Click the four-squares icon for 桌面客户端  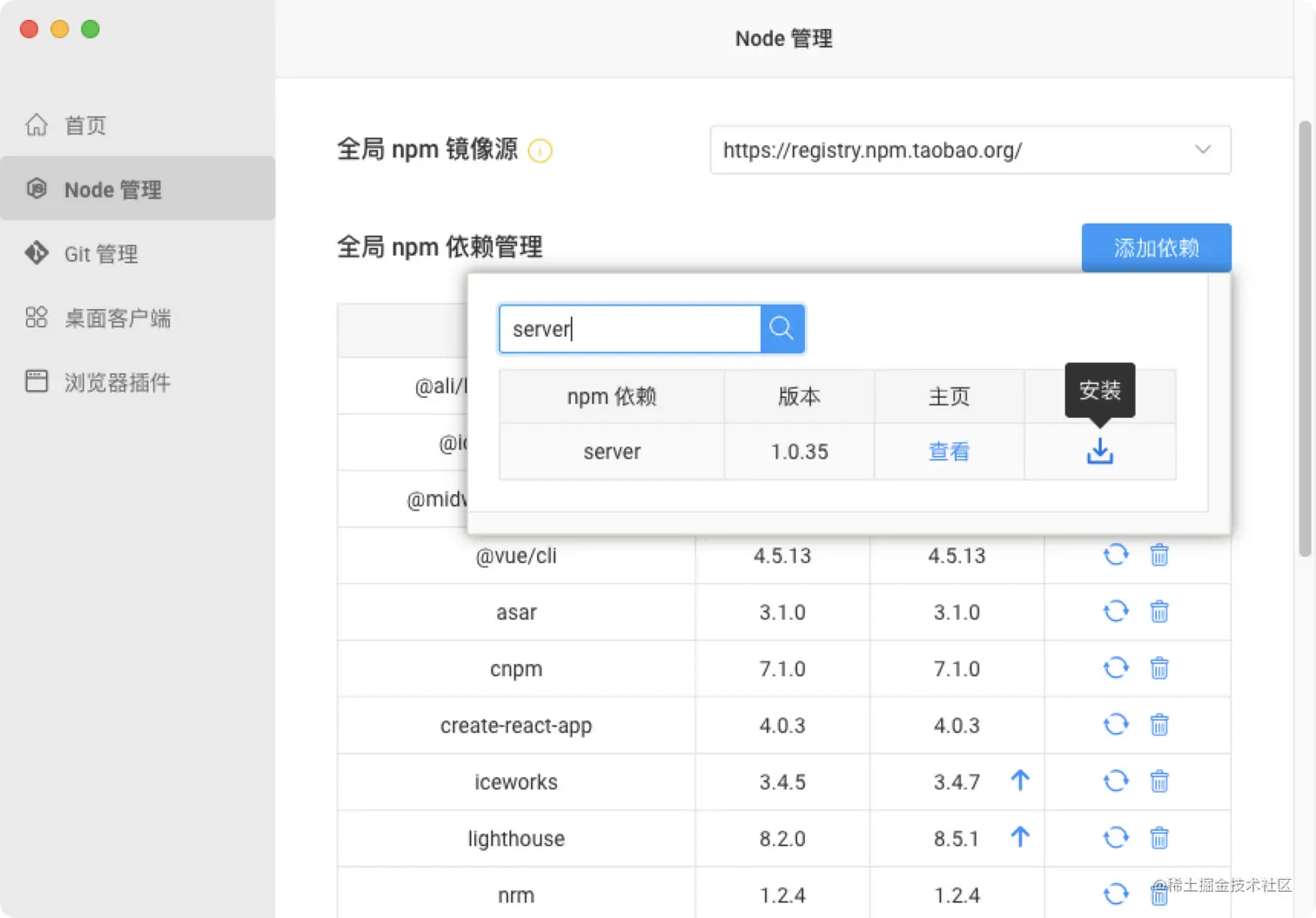(x=37, y=317)
